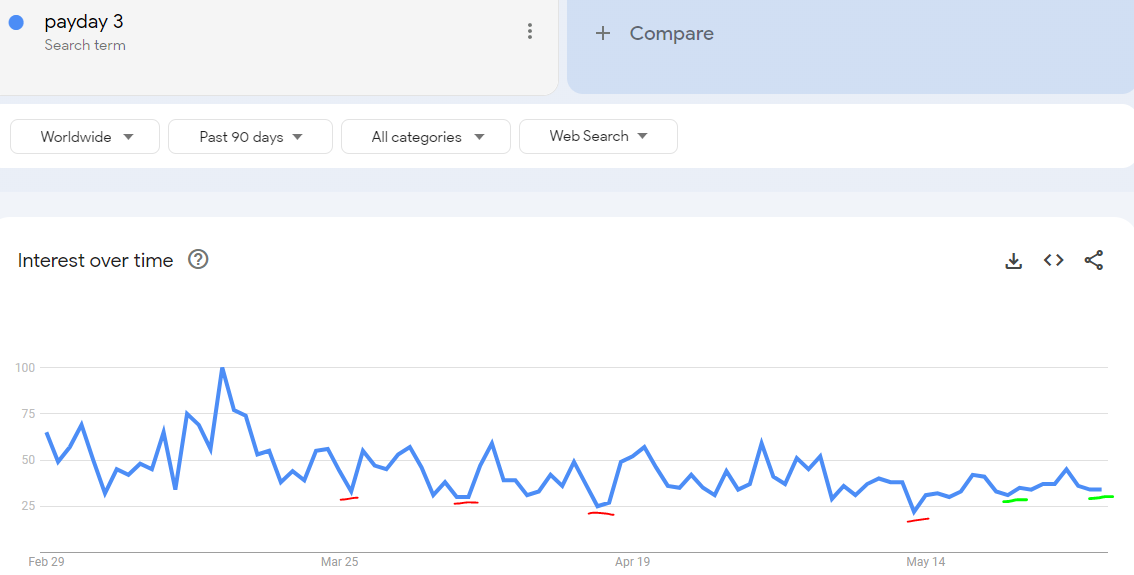This screenshot has width=1134, height=575.
Task: Download the interest over time CSV
Action: pyautogui.click(x=1014, y=260)
